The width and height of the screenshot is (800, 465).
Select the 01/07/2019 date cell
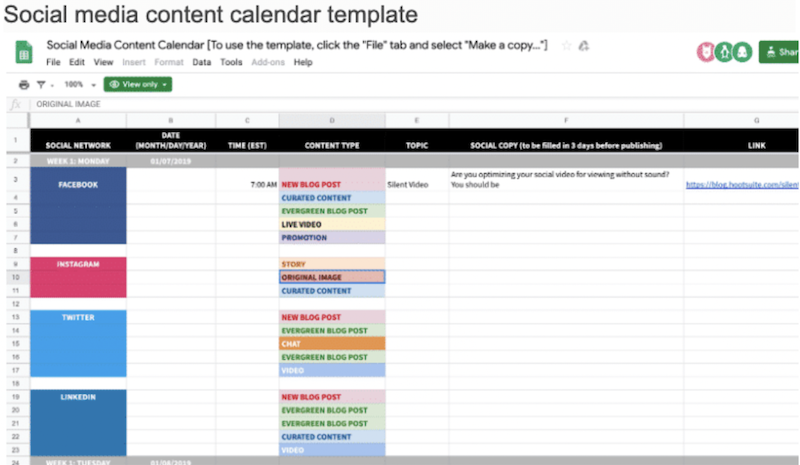click(x=171, y=161)
